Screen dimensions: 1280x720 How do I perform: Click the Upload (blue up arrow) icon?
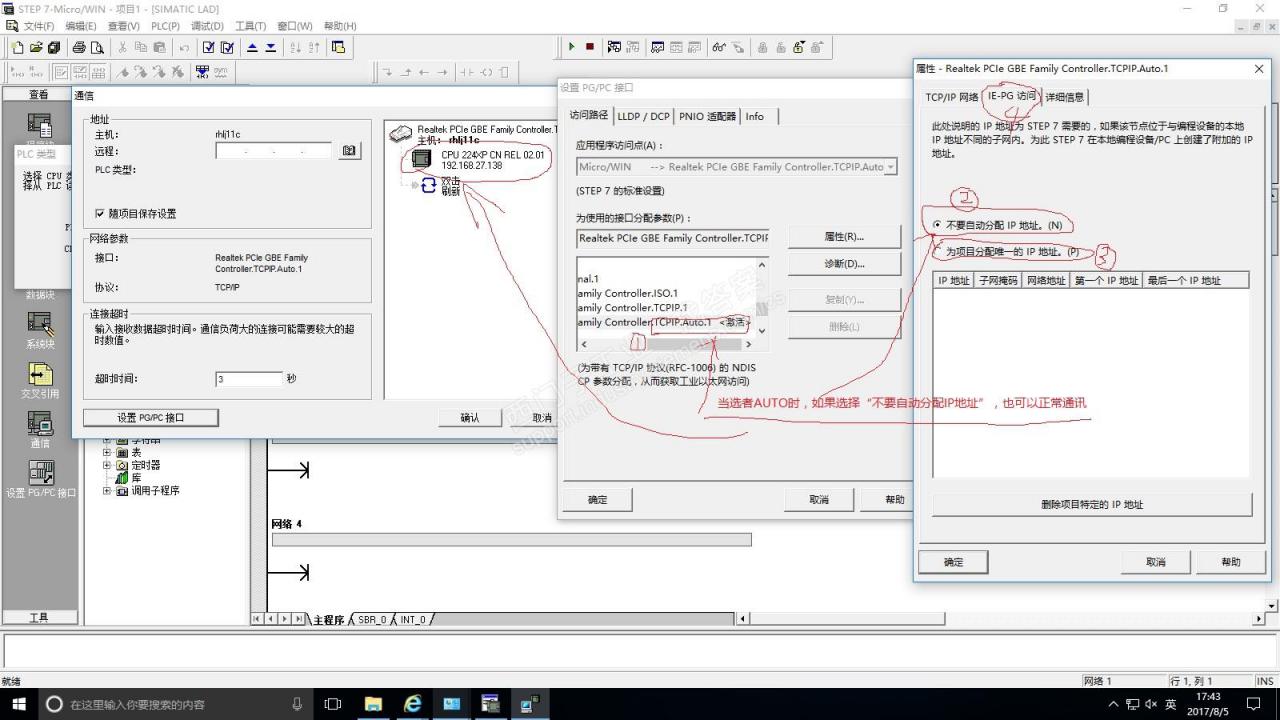252,47
